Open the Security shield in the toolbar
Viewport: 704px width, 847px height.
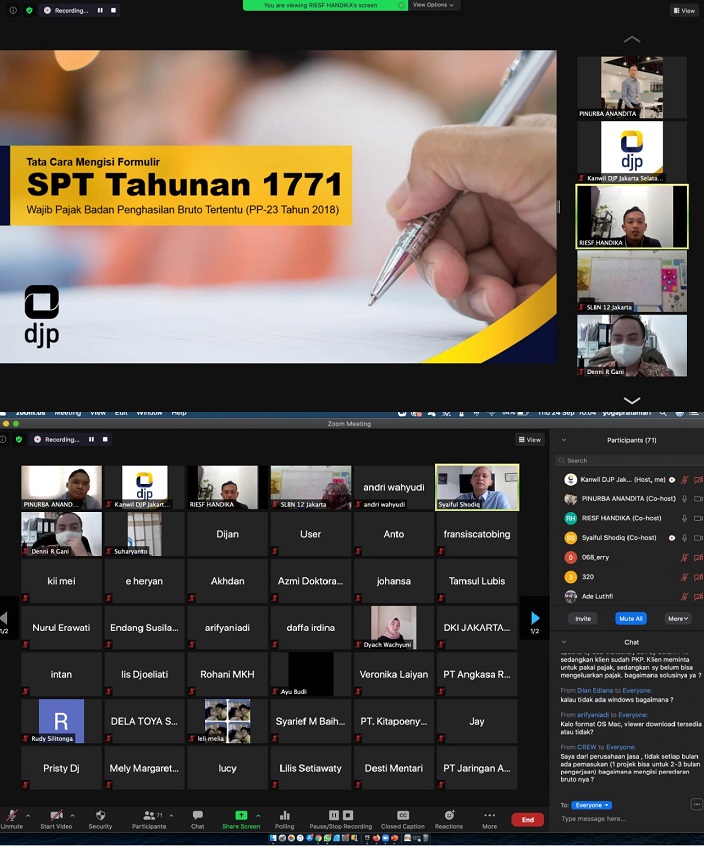click(100, 815)
